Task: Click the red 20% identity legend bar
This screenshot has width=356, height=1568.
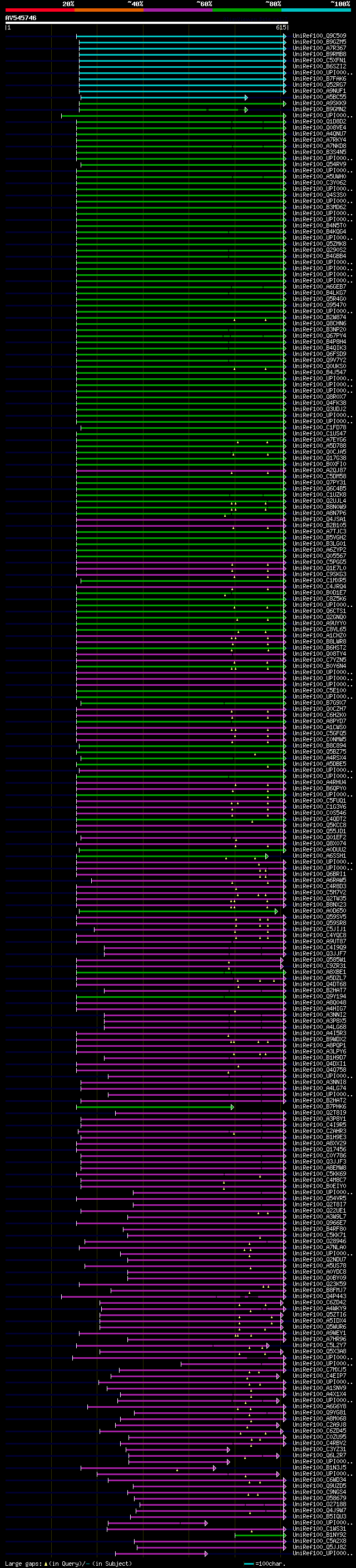Action: pos(39,10)
